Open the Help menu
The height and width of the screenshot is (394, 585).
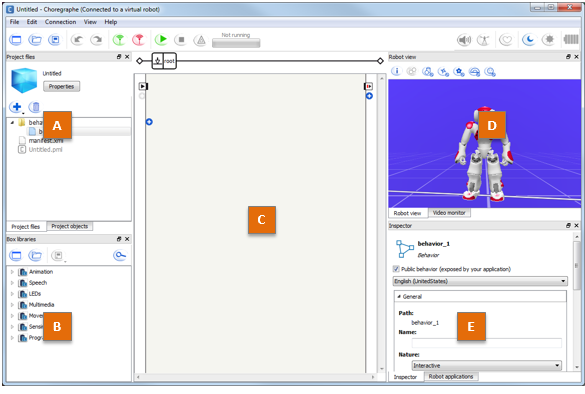(x=111, y=22)
